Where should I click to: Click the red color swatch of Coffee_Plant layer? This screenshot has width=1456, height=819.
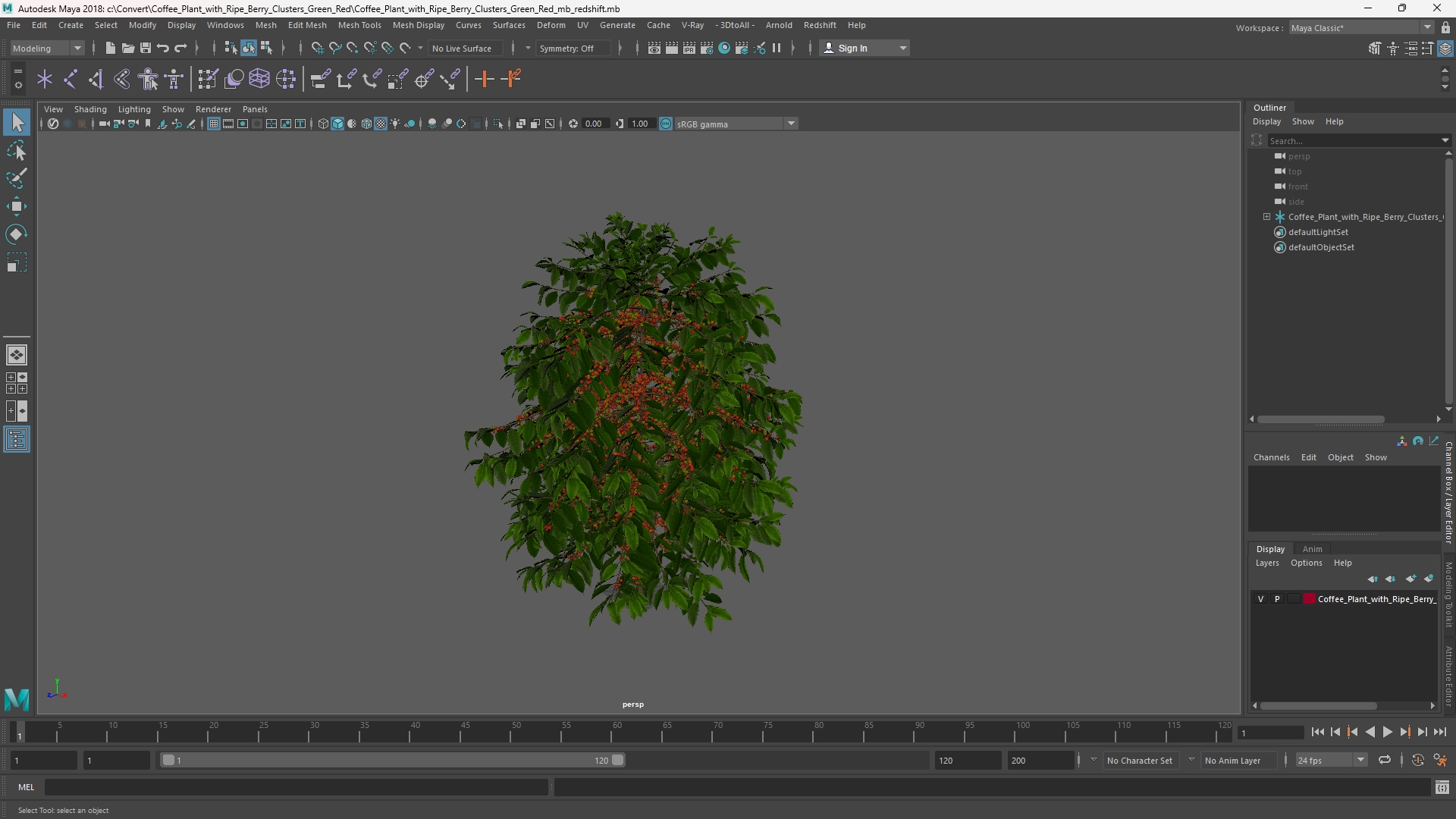[x=1309, y=599]
